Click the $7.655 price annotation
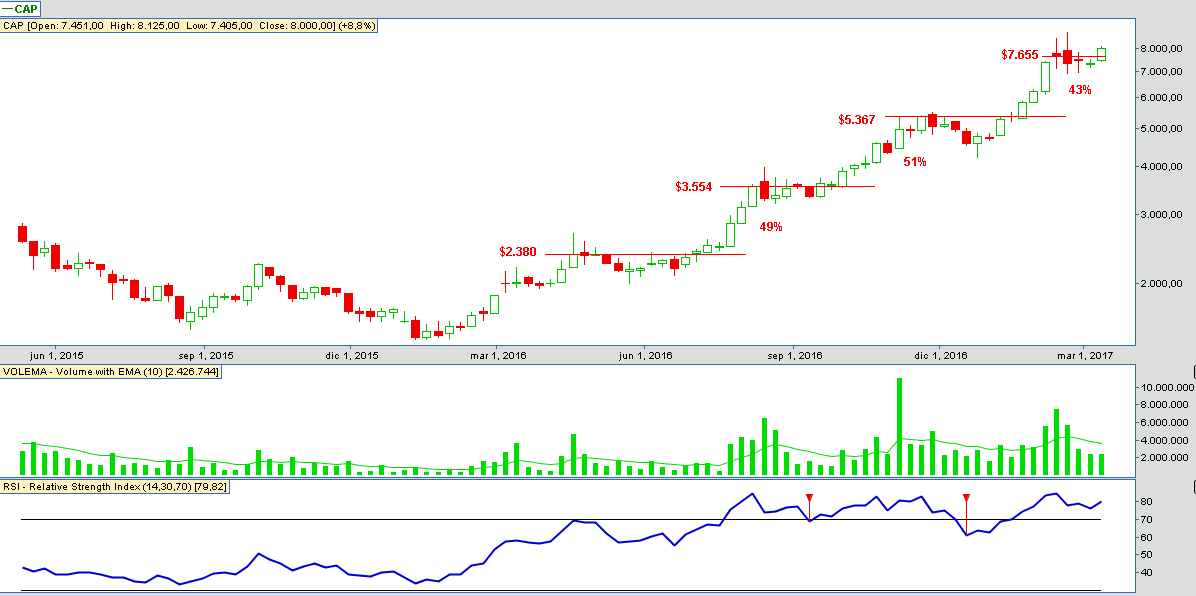Image resolution: width=1196 pixels, height=596 pixels. coord(1020,54)
